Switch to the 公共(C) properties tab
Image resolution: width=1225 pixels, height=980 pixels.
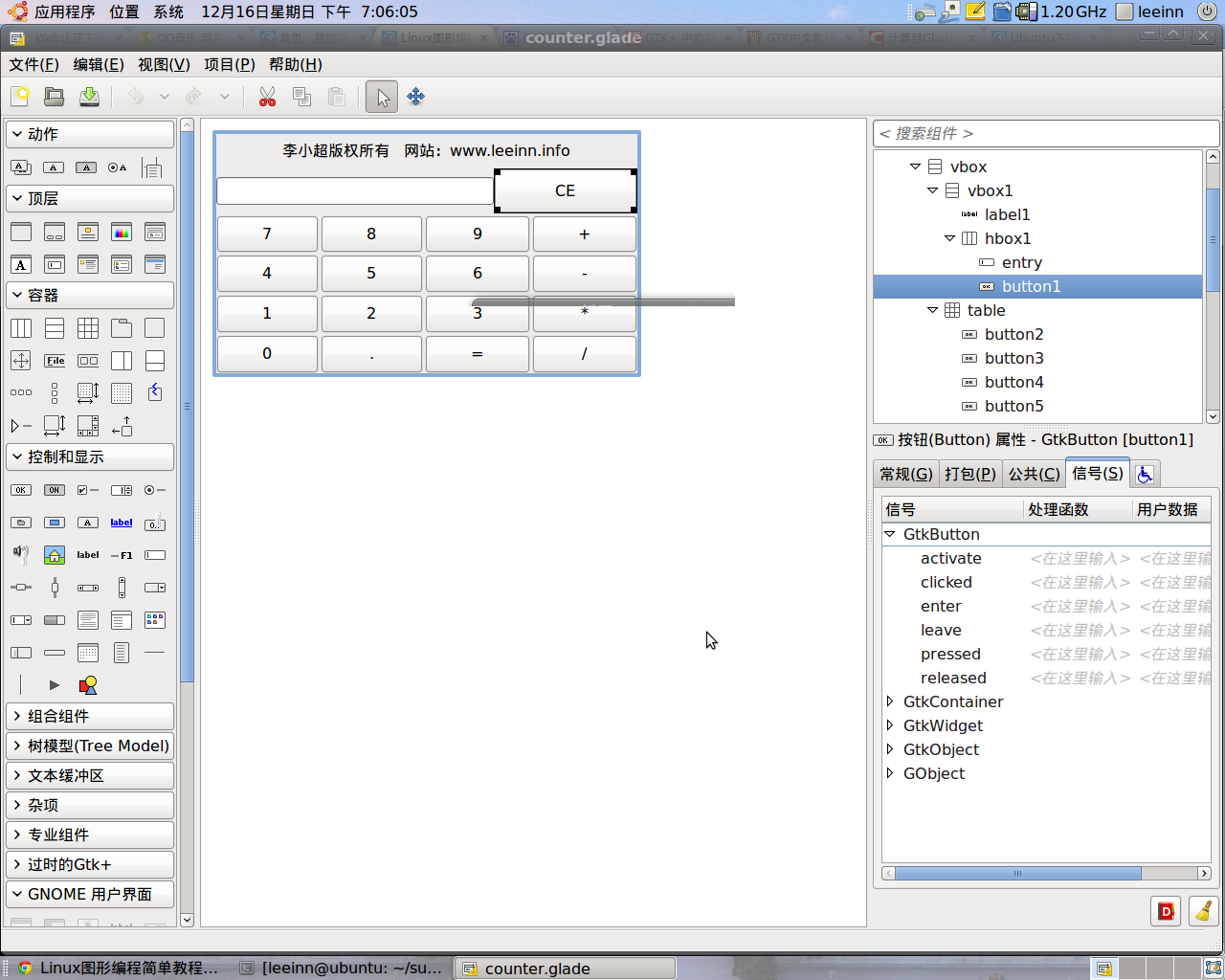click(1035, 474)
